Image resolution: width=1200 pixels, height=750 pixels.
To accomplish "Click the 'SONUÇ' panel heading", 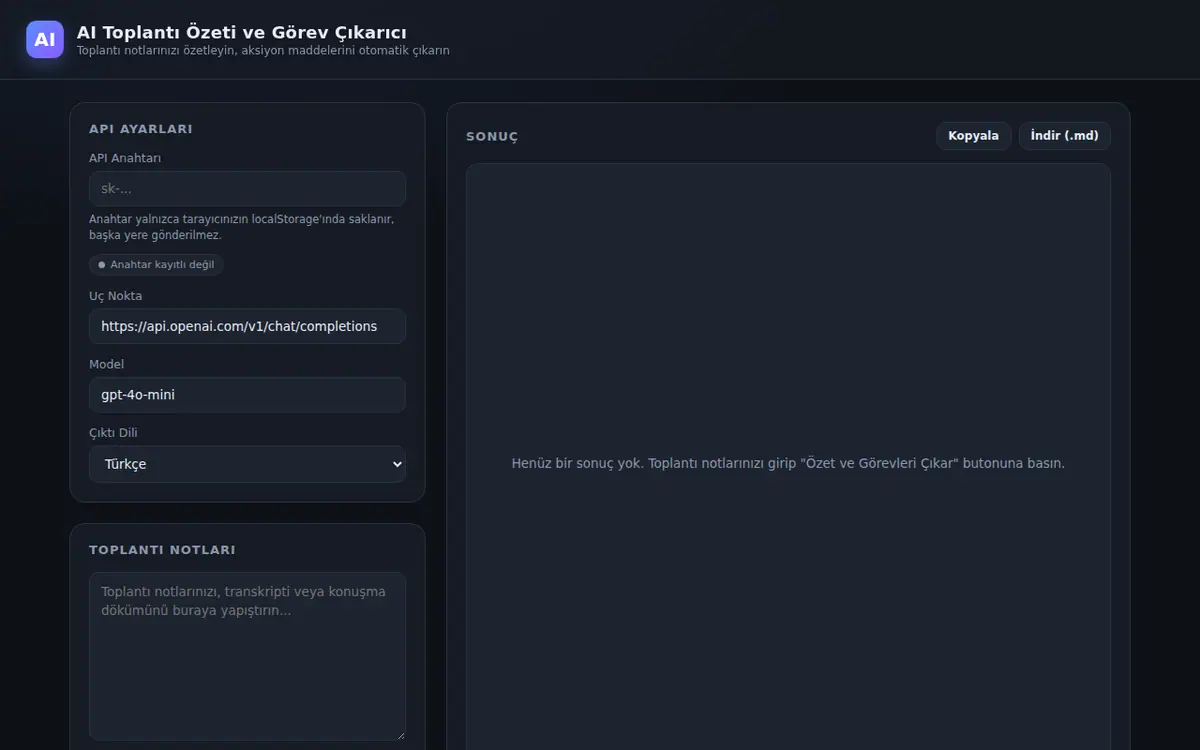I will pyautogui.click(x=492, y=137).
